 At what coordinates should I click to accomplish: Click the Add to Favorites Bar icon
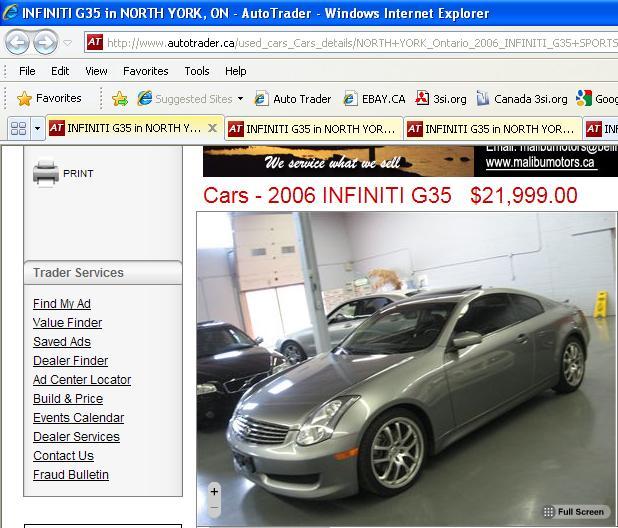[x=120, y=99]
